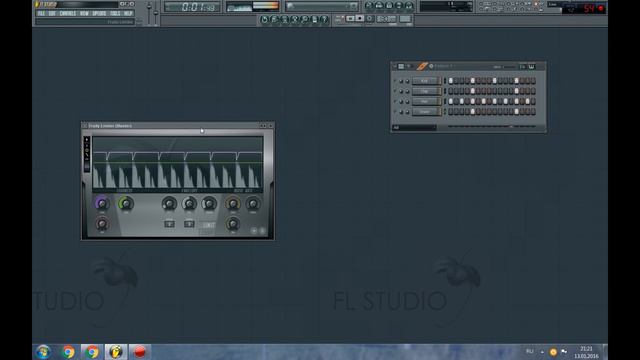Click the play arrow icon on limiter display sidebar

pyautogui.click(x=87, y=140)
